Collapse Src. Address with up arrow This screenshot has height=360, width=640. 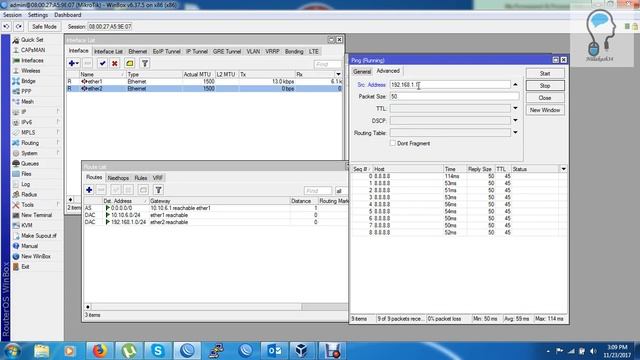[x=515, y=84]
